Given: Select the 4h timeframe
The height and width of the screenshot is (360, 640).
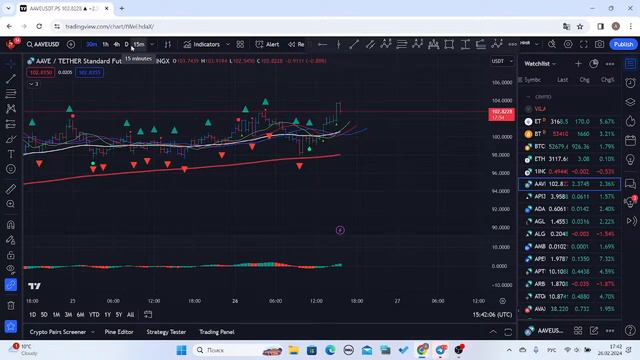Looking at the screenshot, I should pos(117,44).
